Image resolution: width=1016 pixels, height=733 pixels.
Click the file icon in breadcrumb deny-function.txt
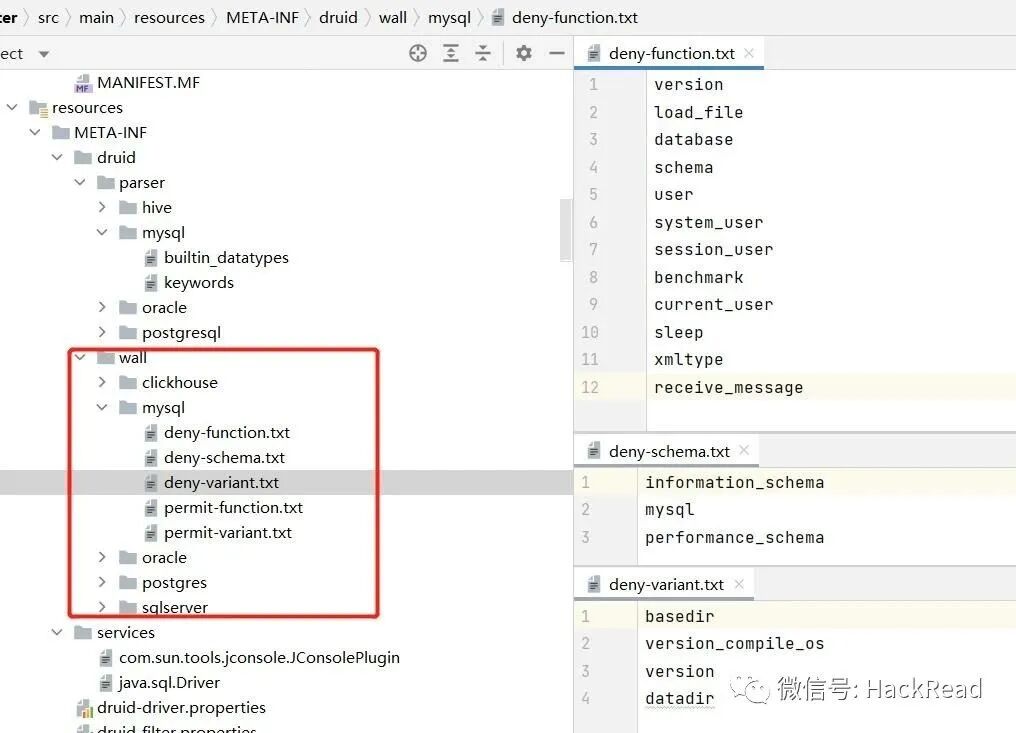(498, 17)
